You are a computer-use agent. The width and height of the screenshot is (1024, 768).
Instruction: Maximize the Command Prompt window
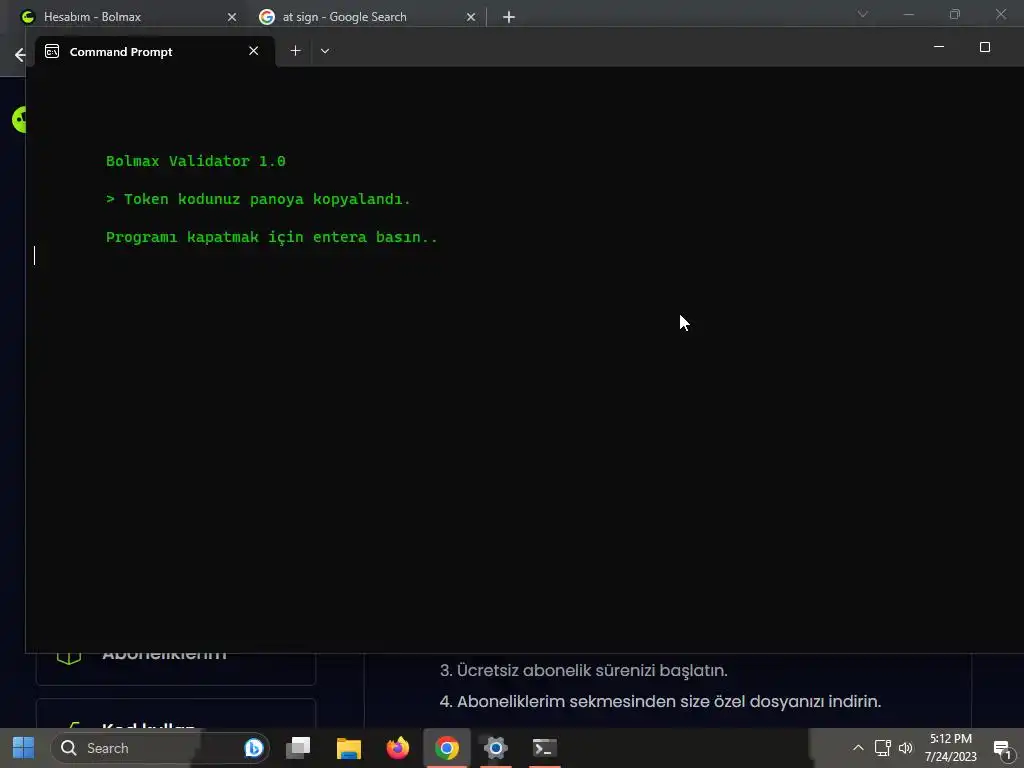[x=985, y=47]
